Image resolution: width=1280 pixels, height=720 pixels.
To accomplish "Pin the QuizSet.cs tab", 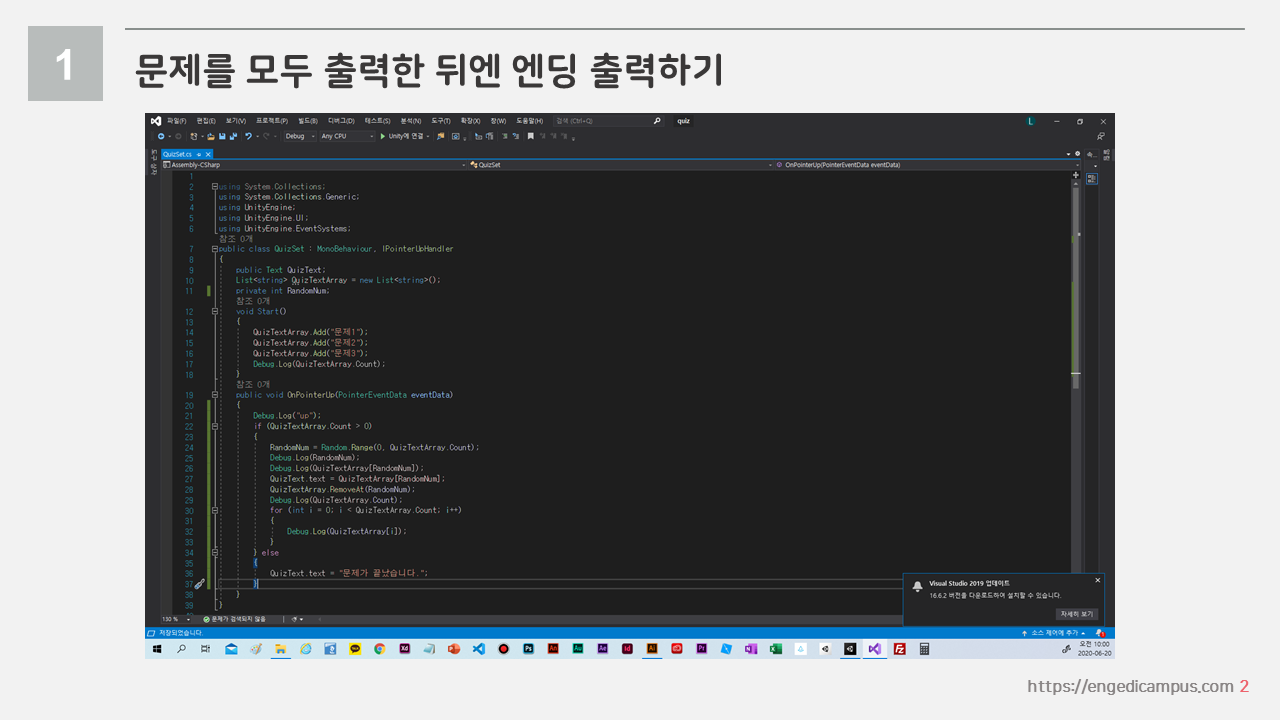I will tap(199, 154).
